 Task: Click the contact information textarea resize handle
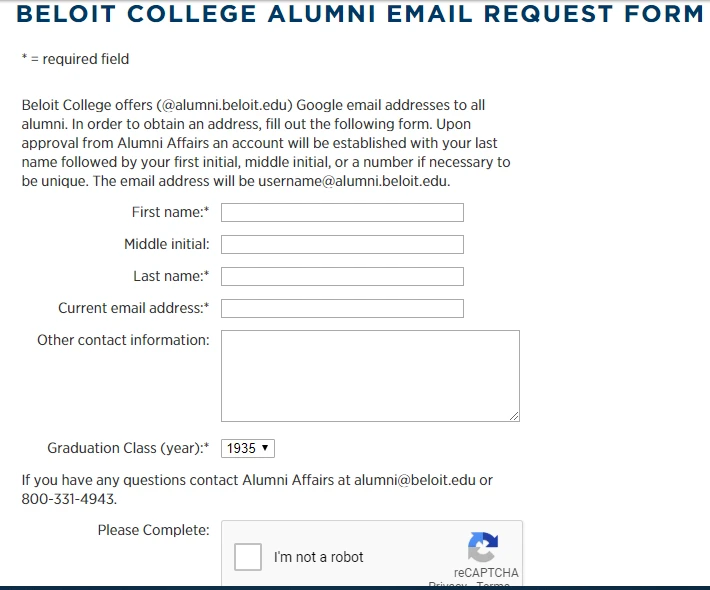tap(514, 416)
